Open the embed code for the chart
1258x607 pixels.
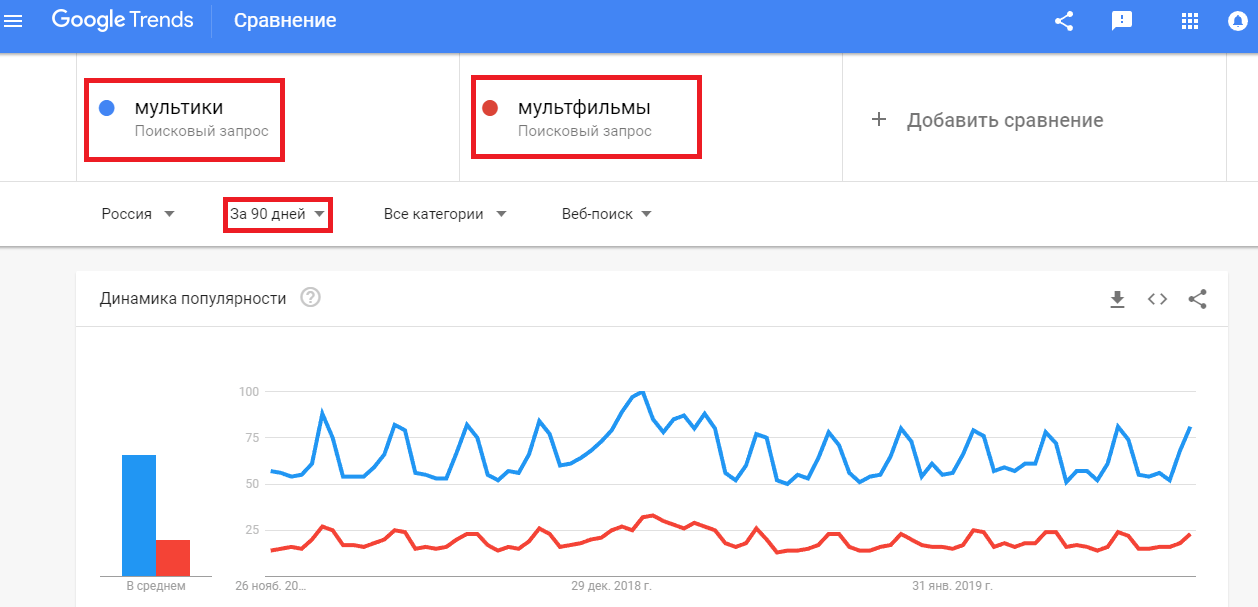[1157, 297]
